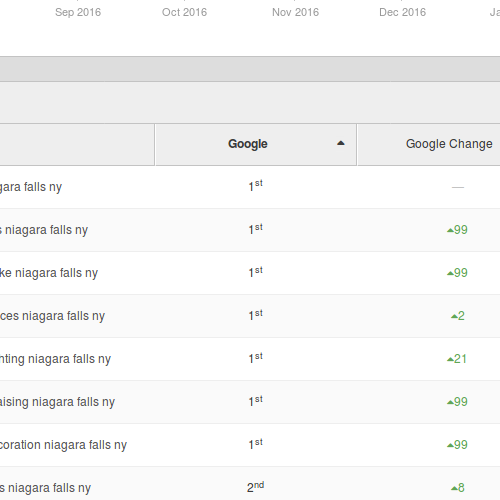
Task: Click the 2nd Google rank value
Action: [x=255, y=487]
